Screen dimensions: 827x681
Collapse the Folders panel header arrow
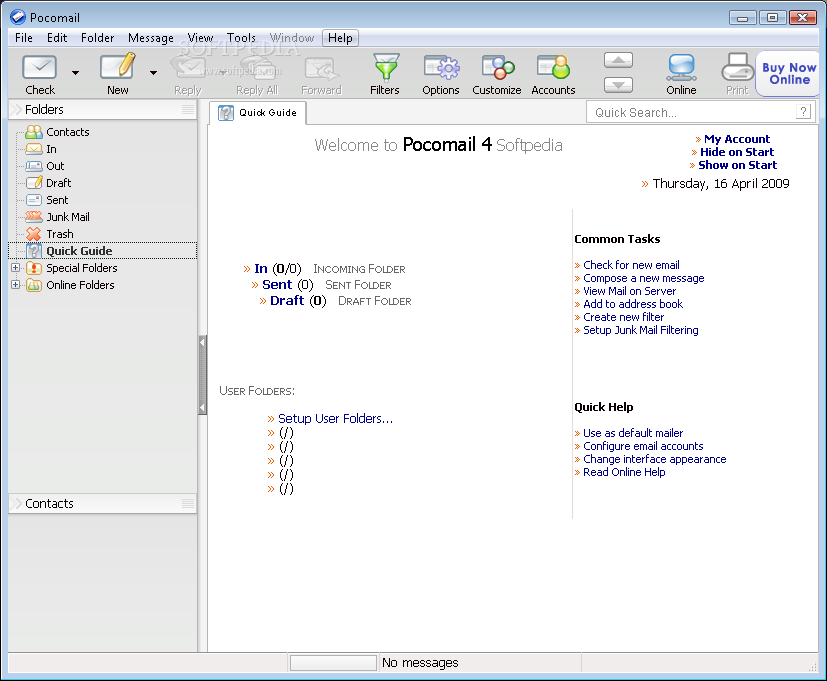point(16,109)
